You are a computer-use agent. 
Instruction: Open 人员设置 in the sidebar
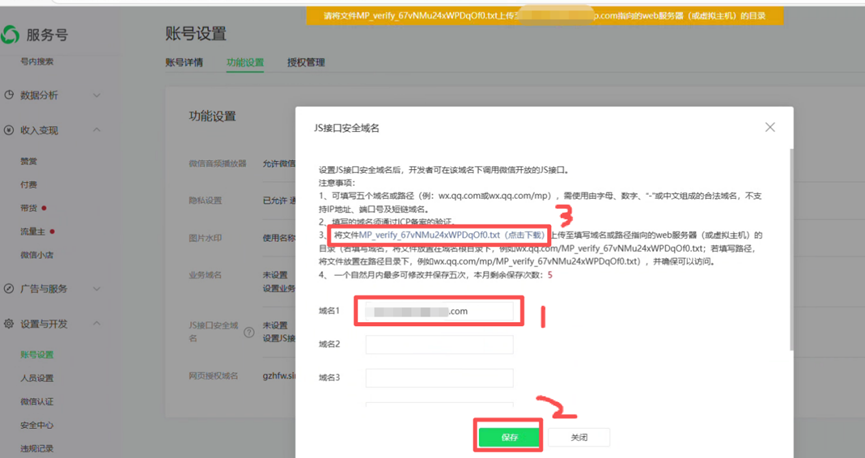coord(37,378)
